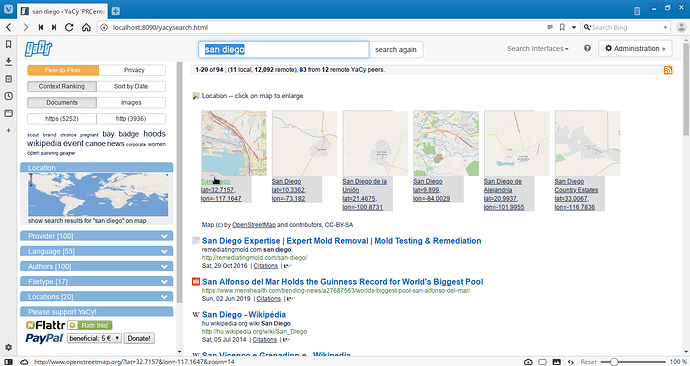Open the RSS feed icon for results
Viewport: 690px width, 366px height.
pyautogui.click(x=668, y=70)
